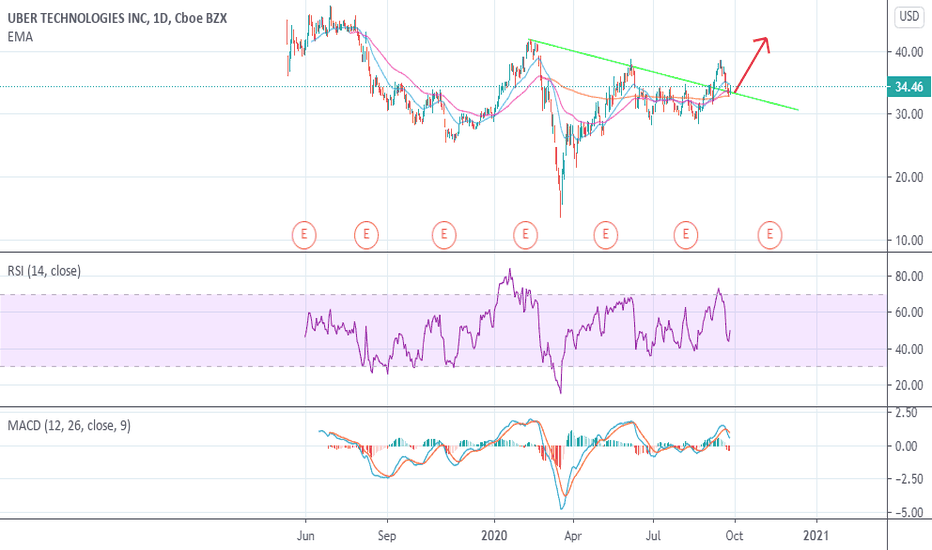Click the USD currency button
The width and height of the screenshot is (932, 550).
909,17
